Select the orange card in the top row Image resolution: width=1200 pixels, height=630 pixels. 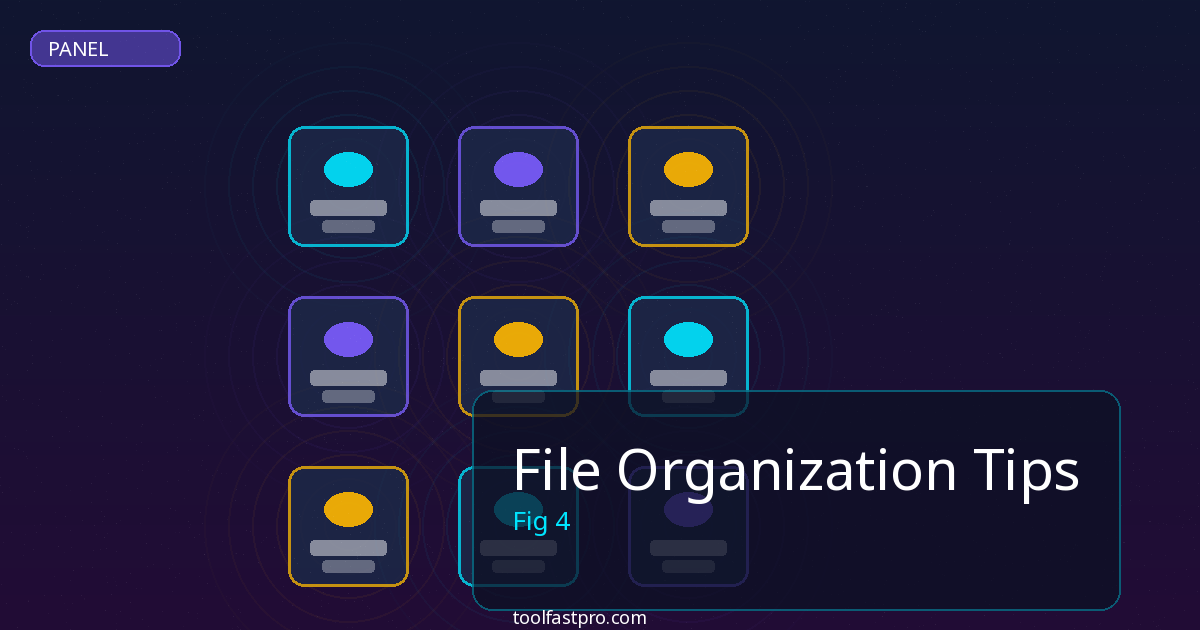pyautogui.click(x=688, y=186)
